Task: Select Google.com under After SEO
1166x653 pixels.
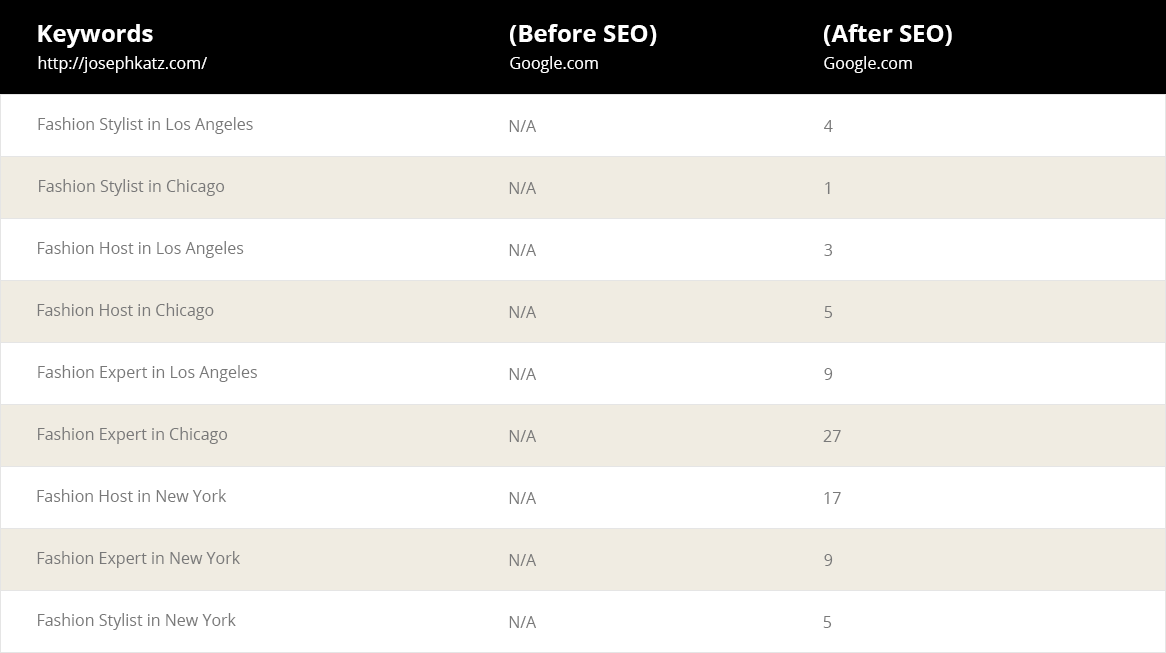Action: click(x=868, y=63)
